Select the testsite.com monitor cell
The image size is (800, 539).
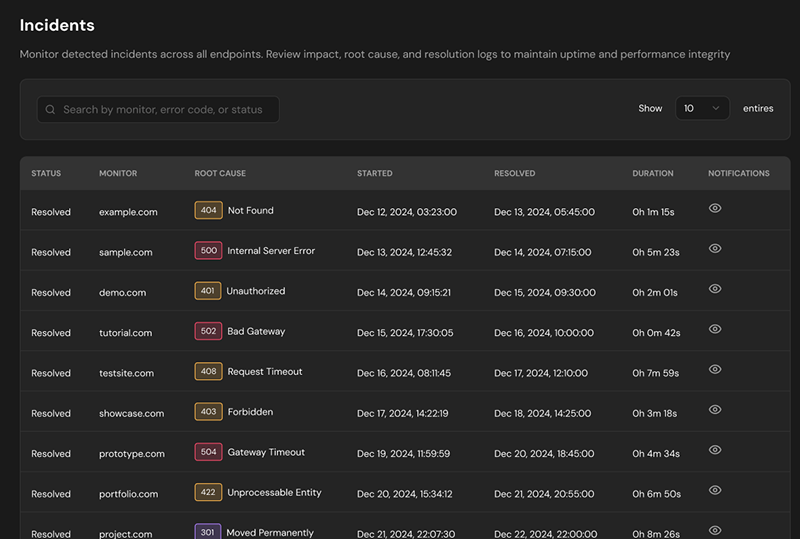tap(127, 373)
